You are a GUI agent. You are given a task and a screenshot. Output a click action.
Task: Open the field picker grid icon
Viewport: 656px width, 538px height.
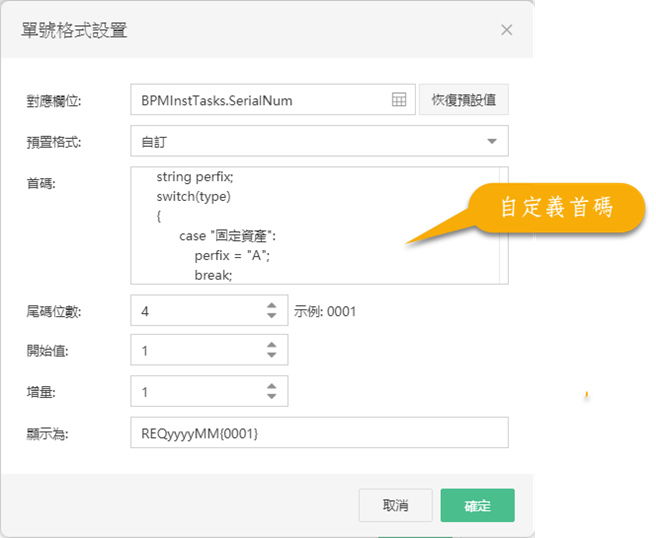[x=399, y=100]
